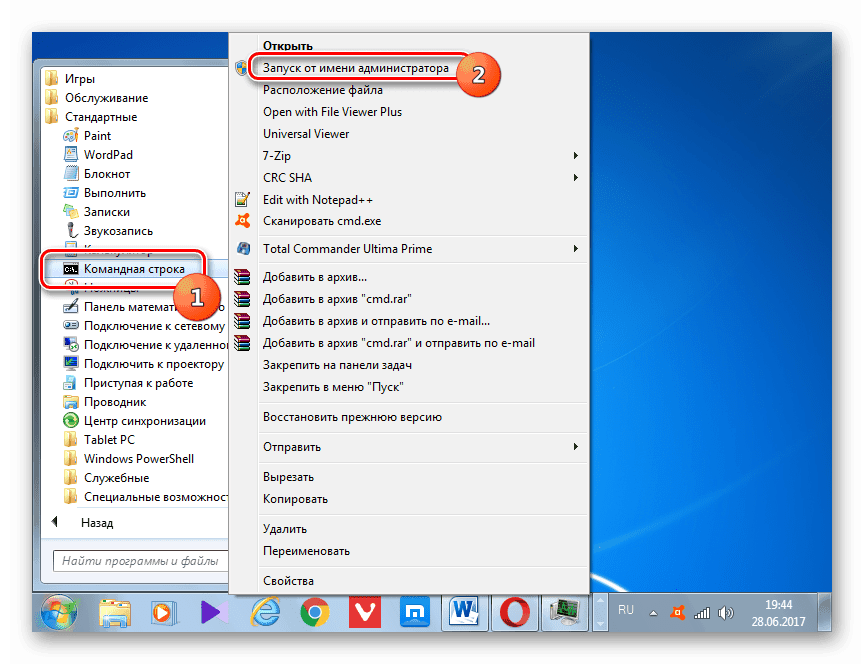
Task: Select Копировать in context menu
Action: tap(295, 499)
